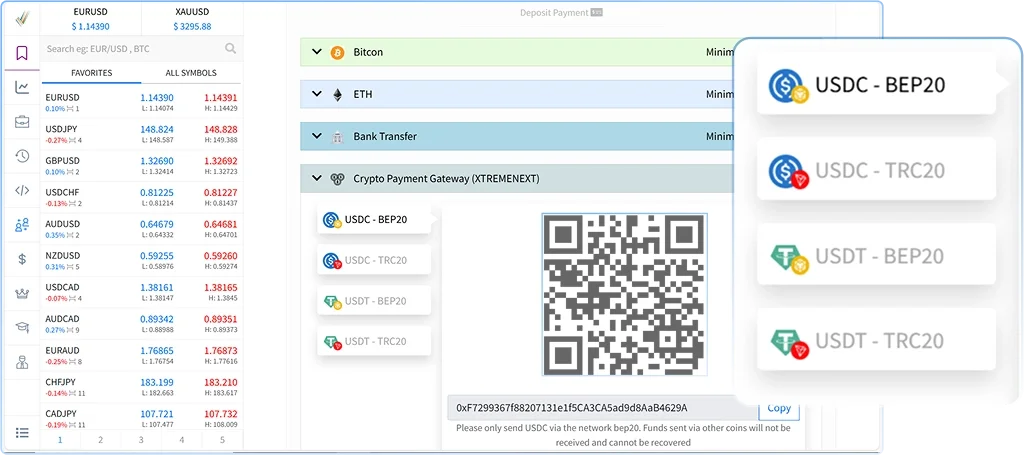1024x455 pixels.
Task: Go to page 3 of symbol list
Action: pyautogui.click(x=141, y=440)
